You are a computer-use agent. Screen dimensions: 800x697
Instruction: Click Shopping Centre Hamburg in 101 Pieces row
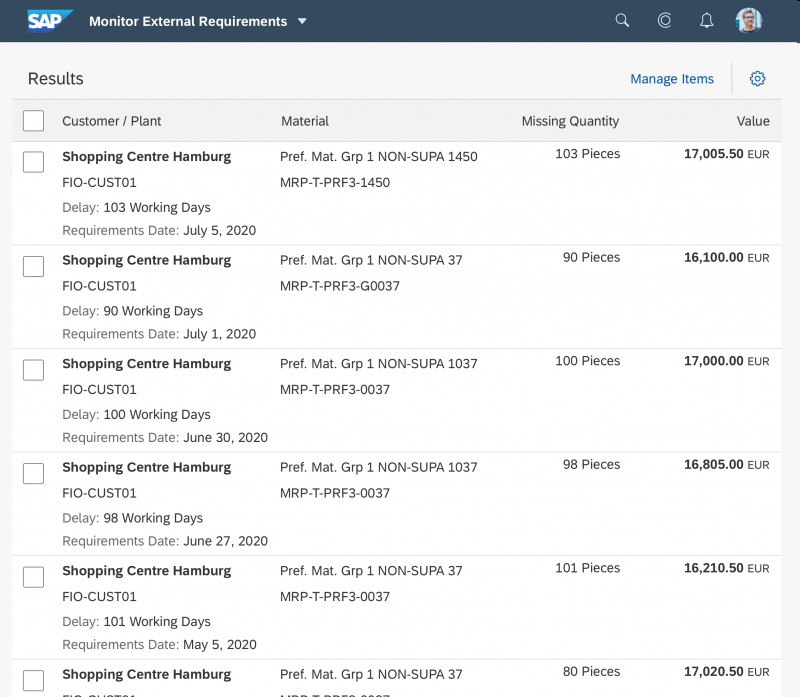146,571
